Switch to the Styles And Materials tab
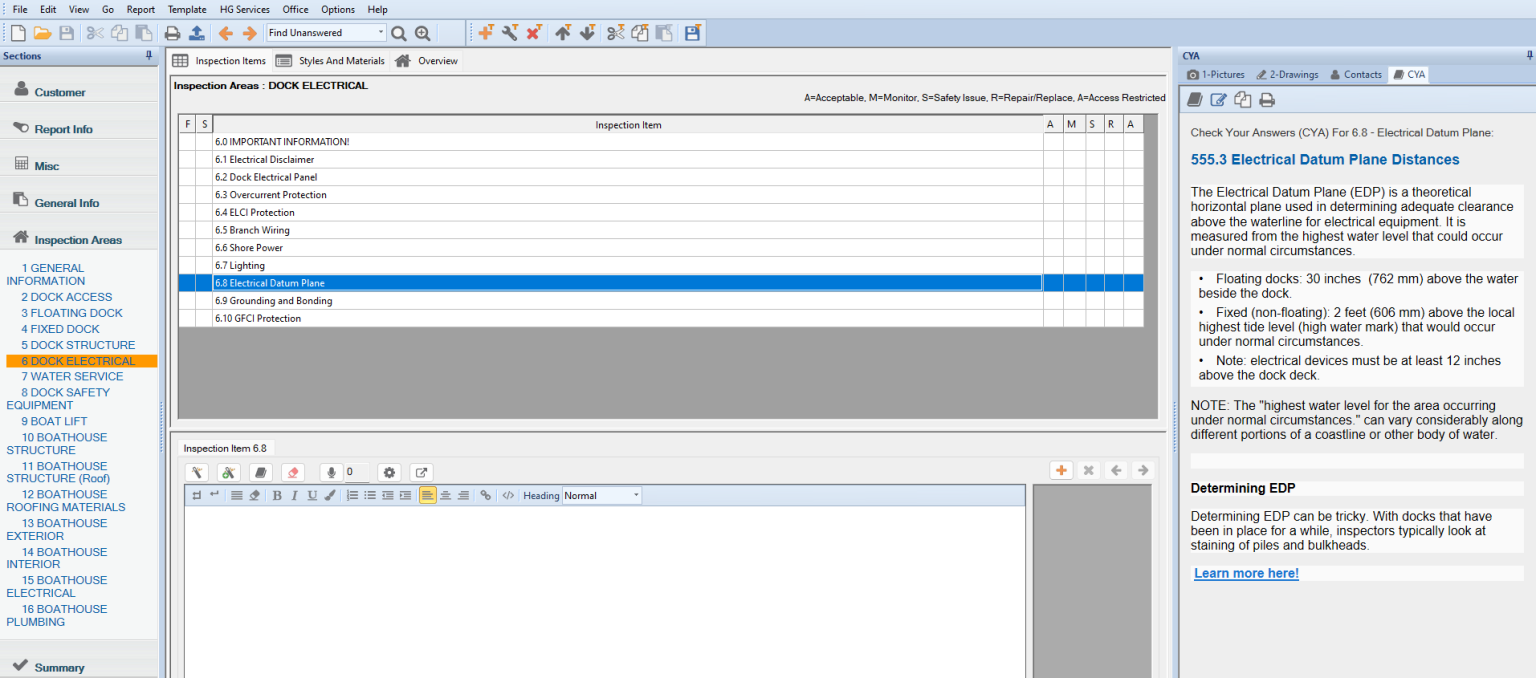The image size is (1536, 678). (x=331, y=61)
